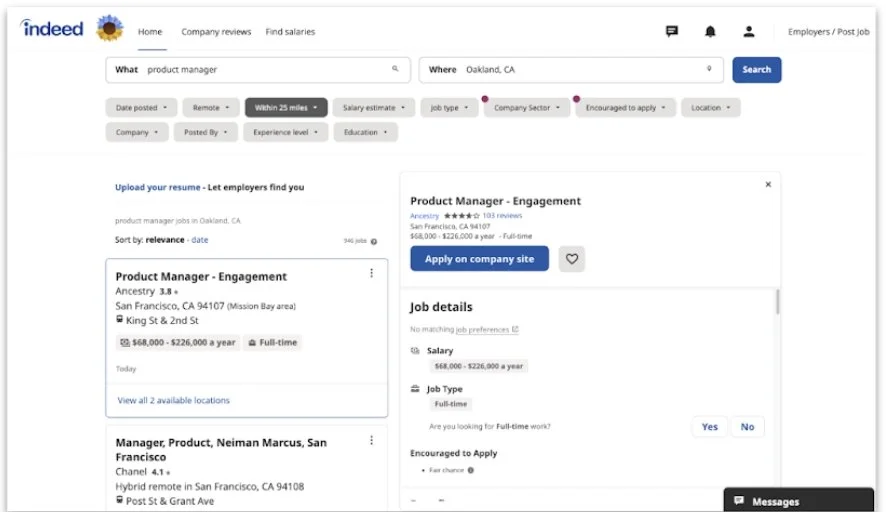Image resolution: width=886 pixels, height=512 pixels.
Task: Expand the Posted By filter
Action: pyautogui.click(x=206, y=132)
